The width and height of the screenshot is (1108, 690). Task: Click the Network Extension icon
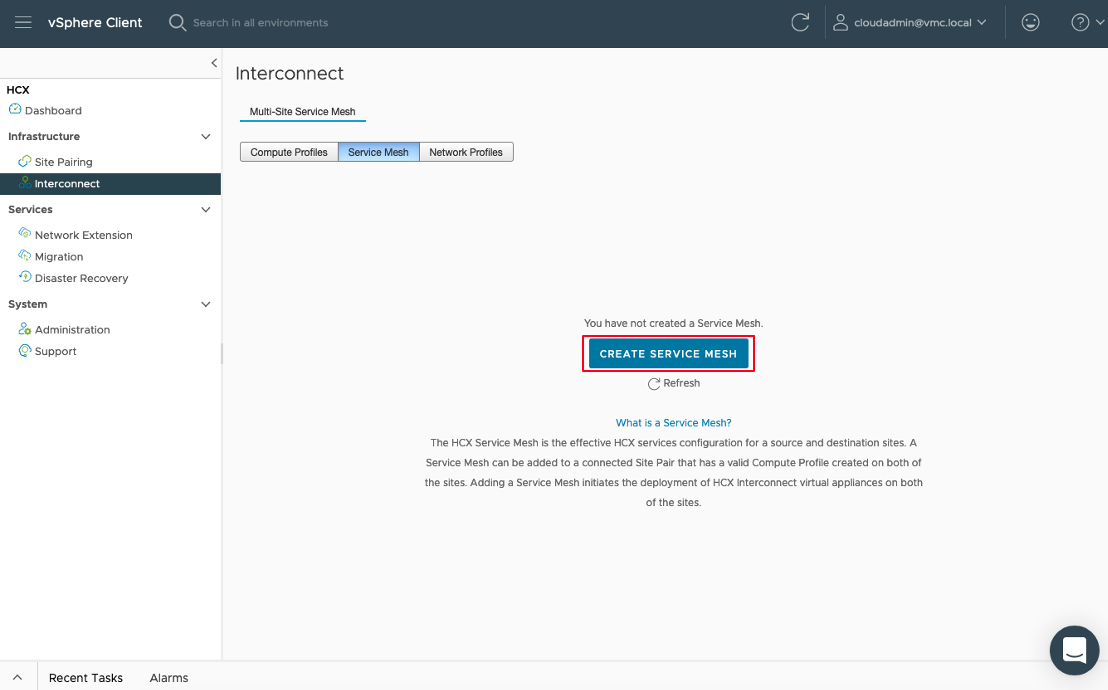pos(25,233)
